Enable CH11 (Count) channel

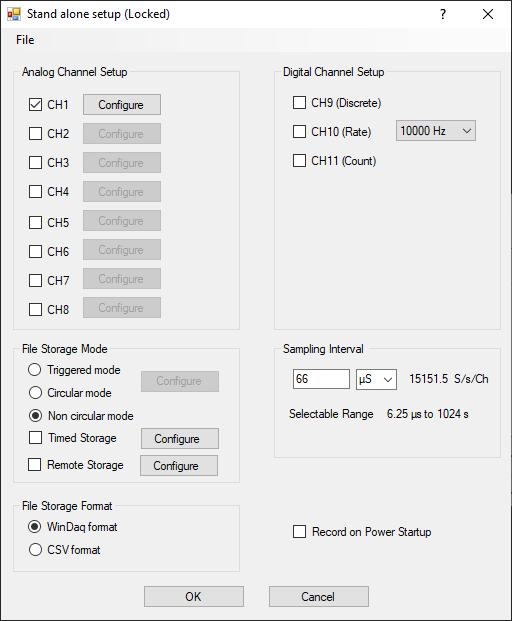[x=299, y=161]
